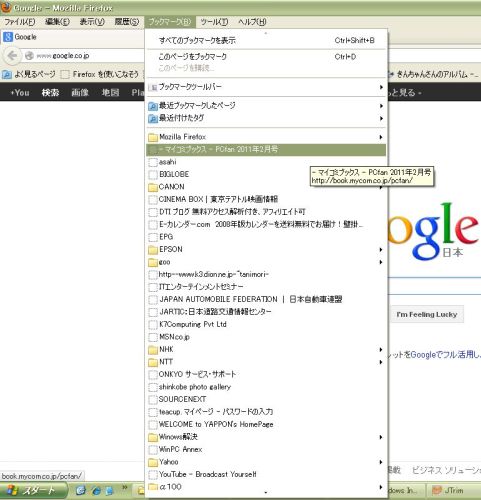Screen dimensions: 481x500
Task: Open the α100 bookmark folder
Action: (266, 487)
